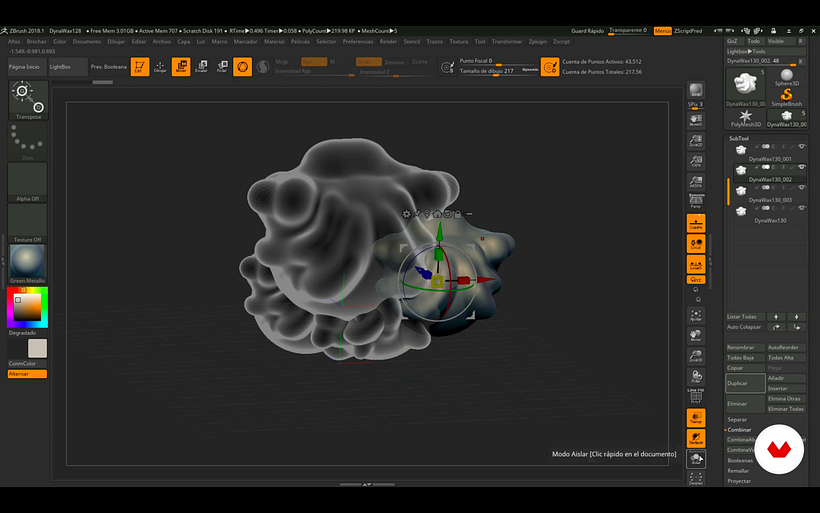This screenshot has height=513, width=820.
Task: Click the select up arrow beside Listar Todas
Action: point(776,317)
